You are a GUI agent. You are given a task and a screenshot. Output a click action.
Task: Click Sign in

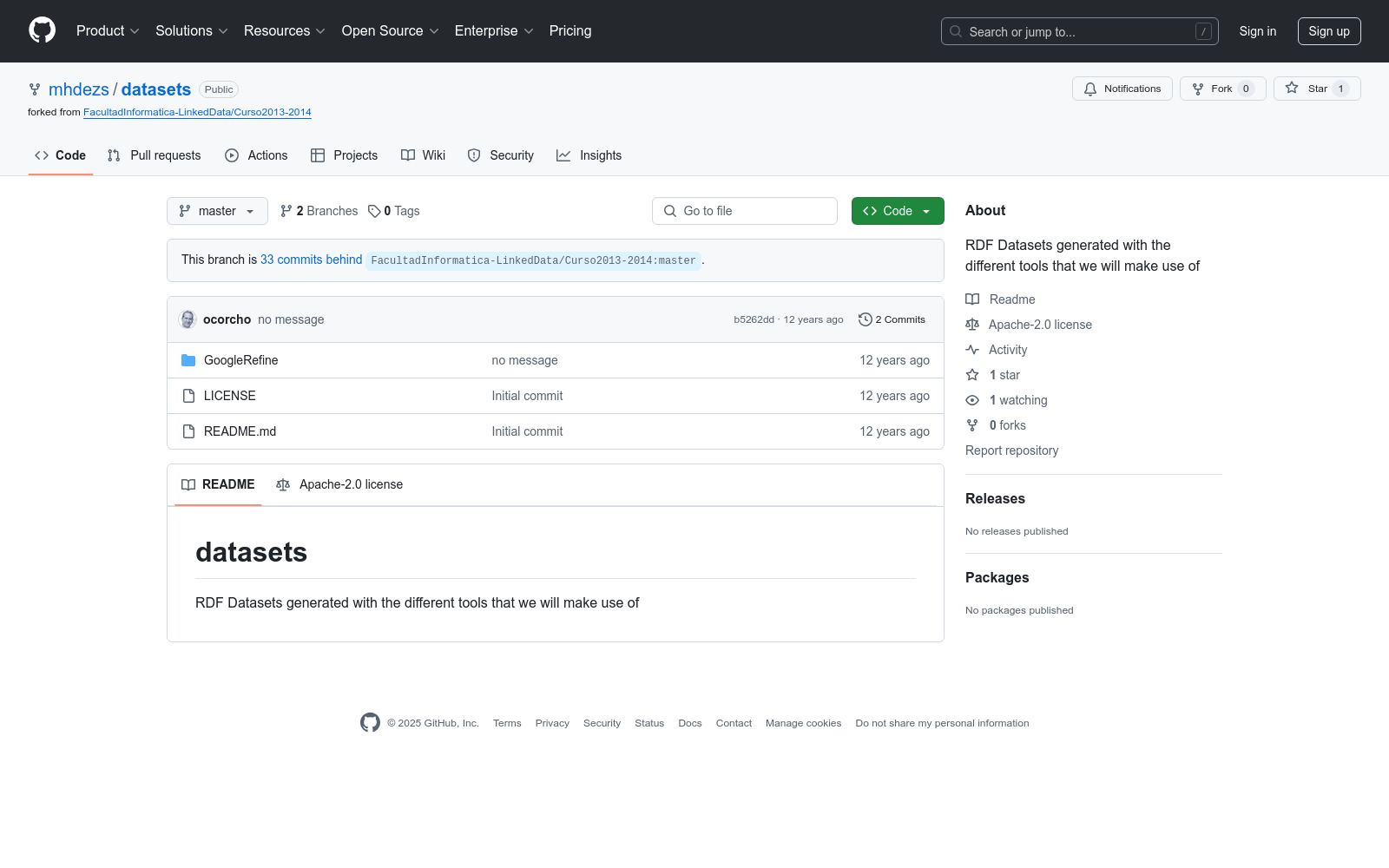click(1258, 31)
